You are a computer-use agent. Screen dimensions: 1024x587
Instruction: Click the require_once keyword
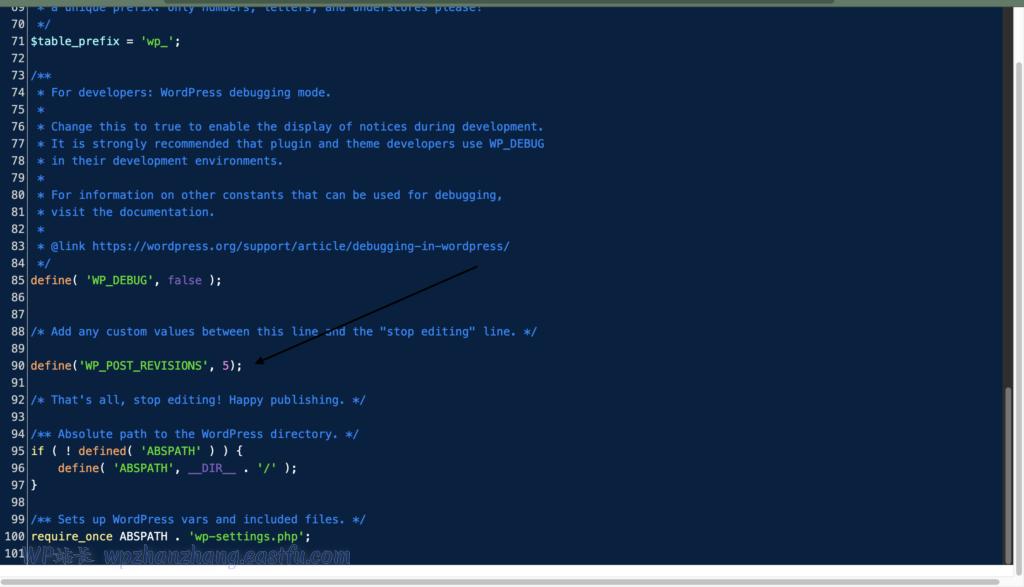pyautogui.click(x=72, y=537)
